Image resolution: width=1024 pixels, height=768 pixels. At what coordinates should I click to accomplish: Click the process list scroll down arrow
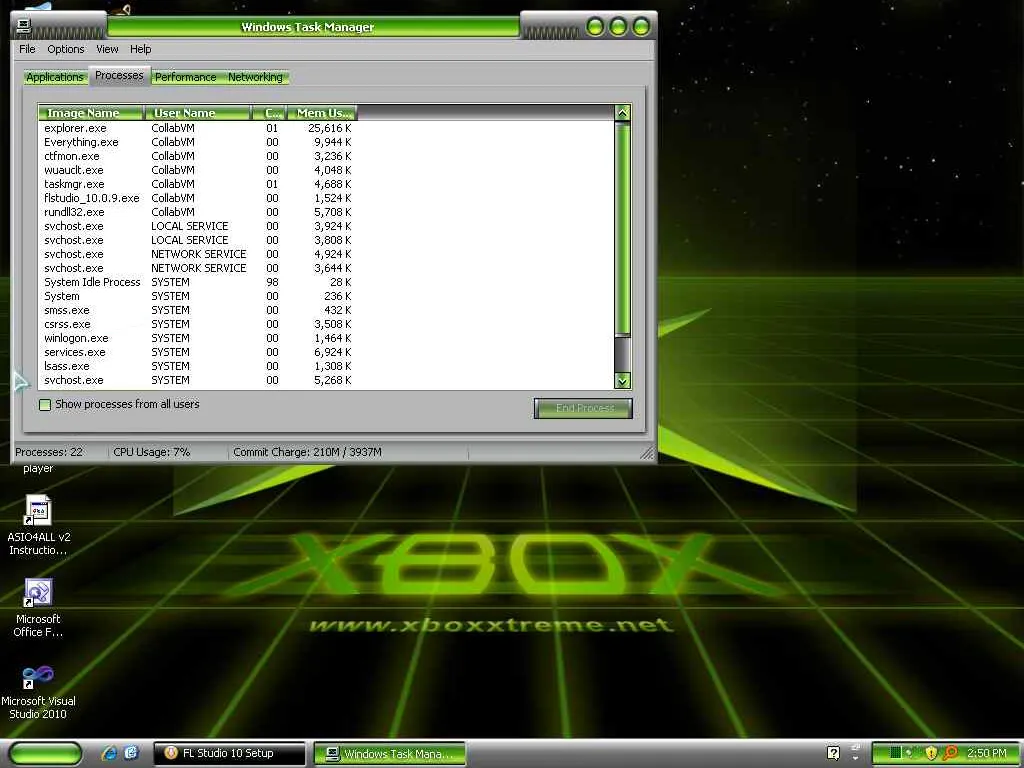(x=622, y=381)
